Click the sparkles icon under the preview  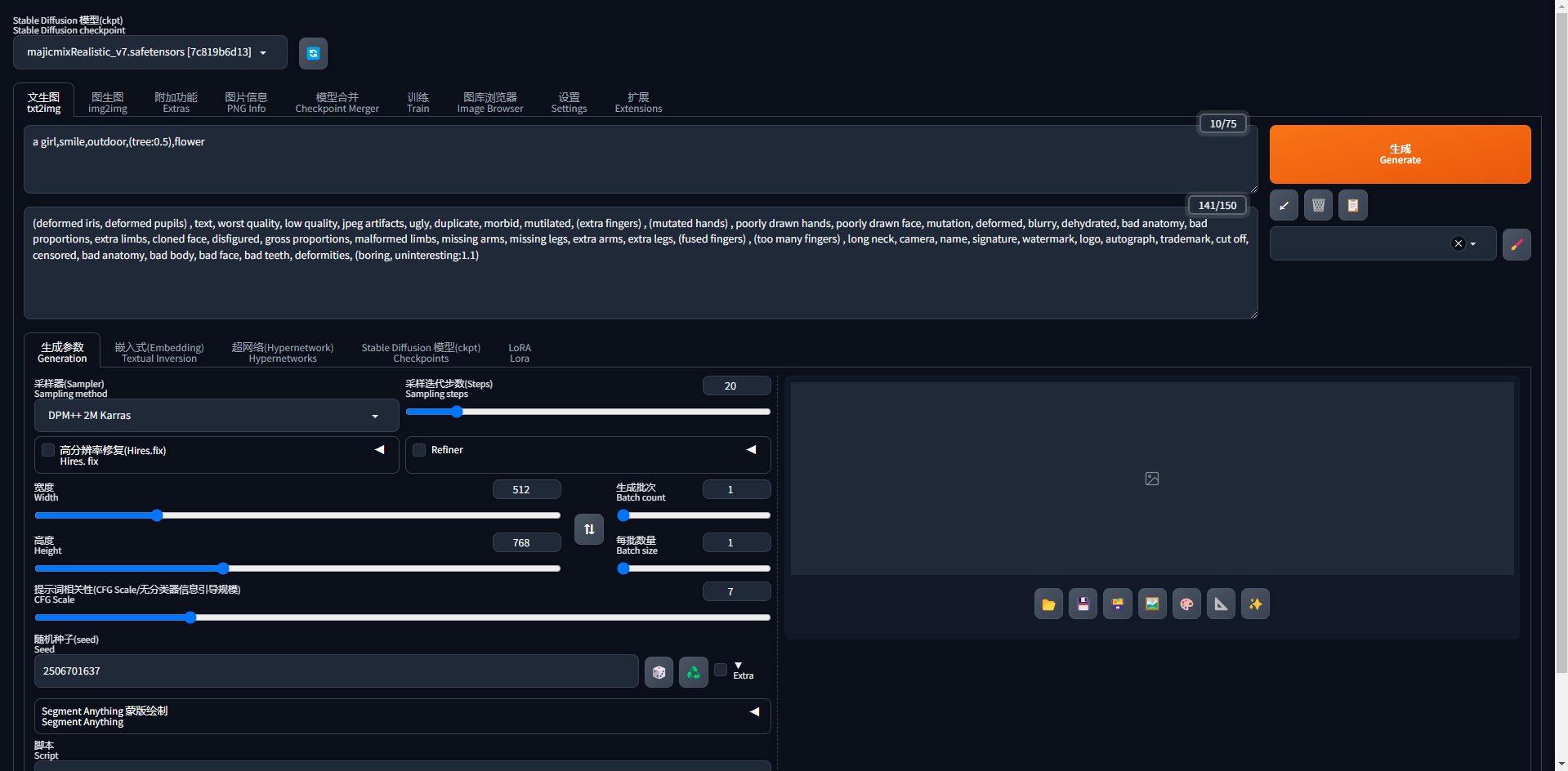click(x=1255, y=604)
